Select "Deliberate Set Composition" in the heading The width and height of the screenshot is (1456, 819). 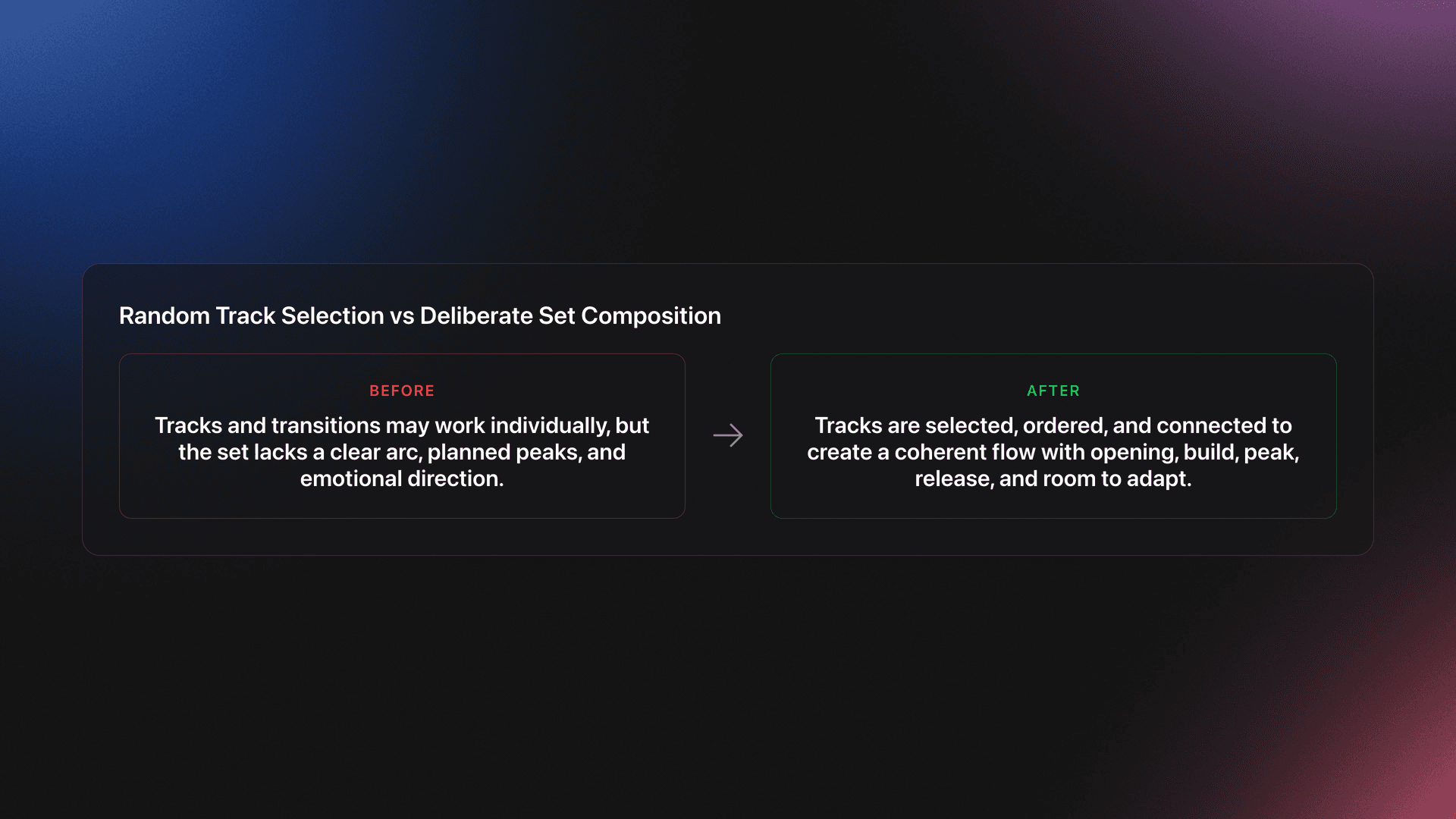(x=570, y=315)
